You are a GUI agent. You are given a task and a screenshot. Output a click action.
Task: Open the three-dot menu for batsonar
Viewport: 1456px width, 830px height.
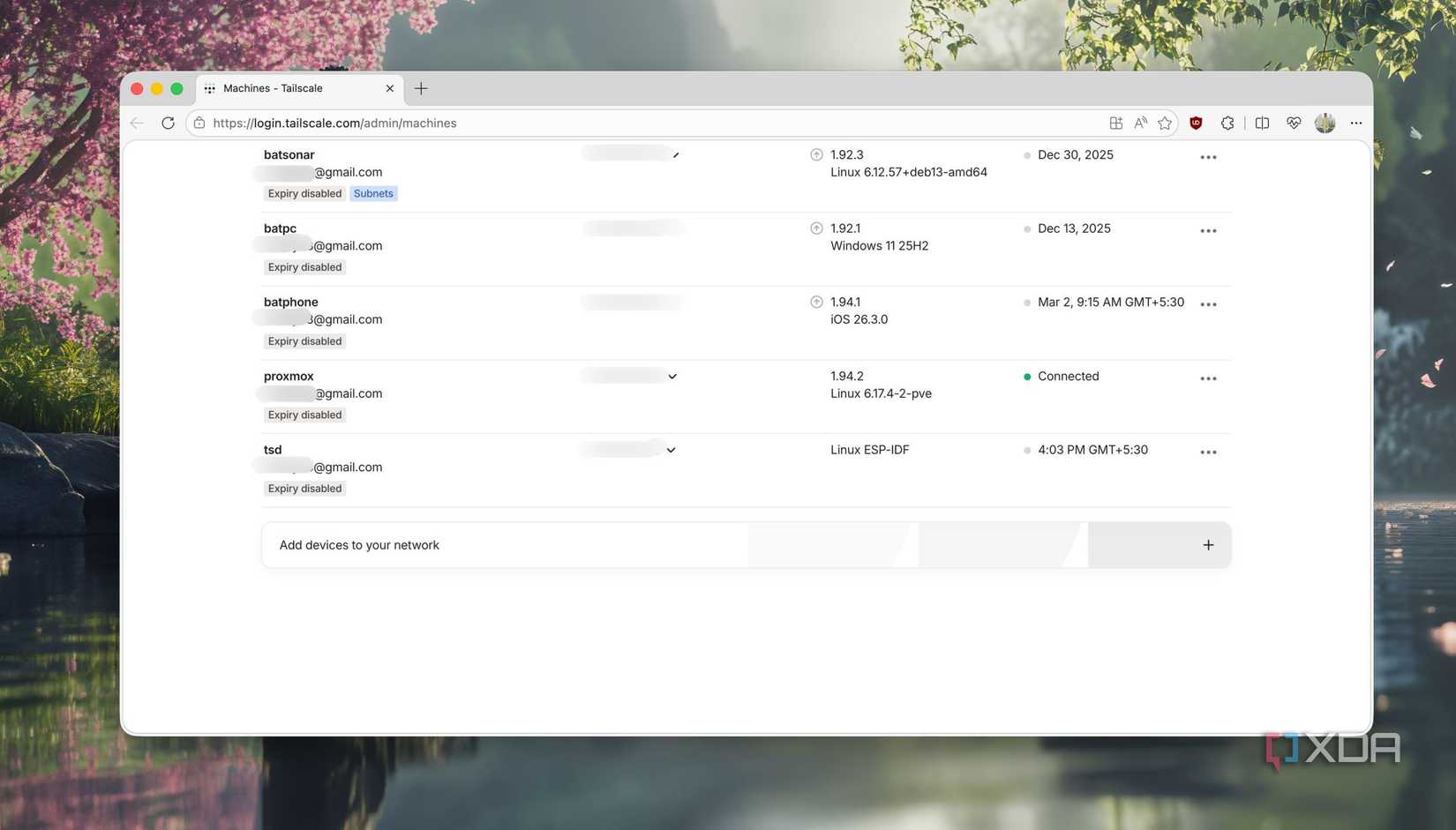1208,156
